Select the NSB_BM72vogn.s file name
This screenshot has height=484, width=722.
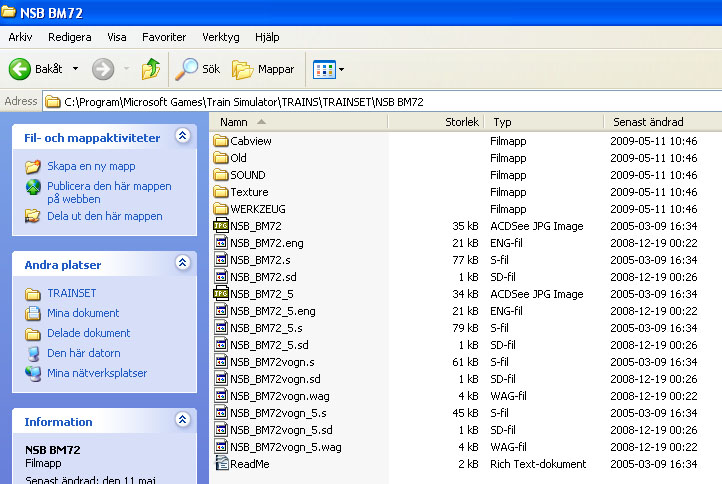tap(272, 362)
